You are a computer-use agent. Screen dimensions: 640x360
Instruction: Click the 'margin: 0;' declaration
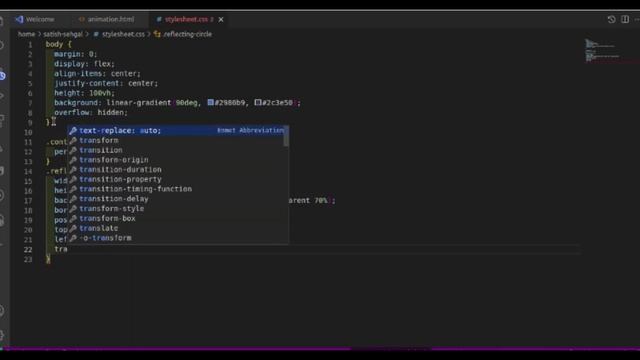(x=76, y=54)
